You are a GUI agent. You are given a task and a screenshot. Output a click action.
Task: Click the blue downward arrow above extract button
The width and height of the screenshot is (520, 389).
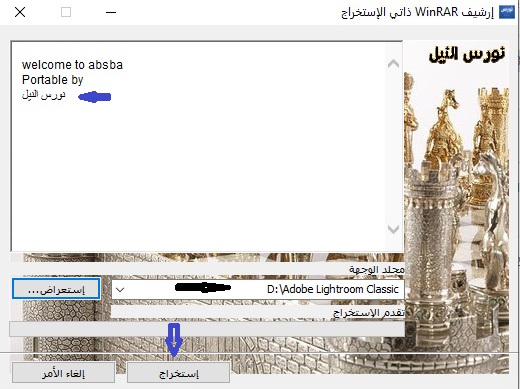point(174,339)
